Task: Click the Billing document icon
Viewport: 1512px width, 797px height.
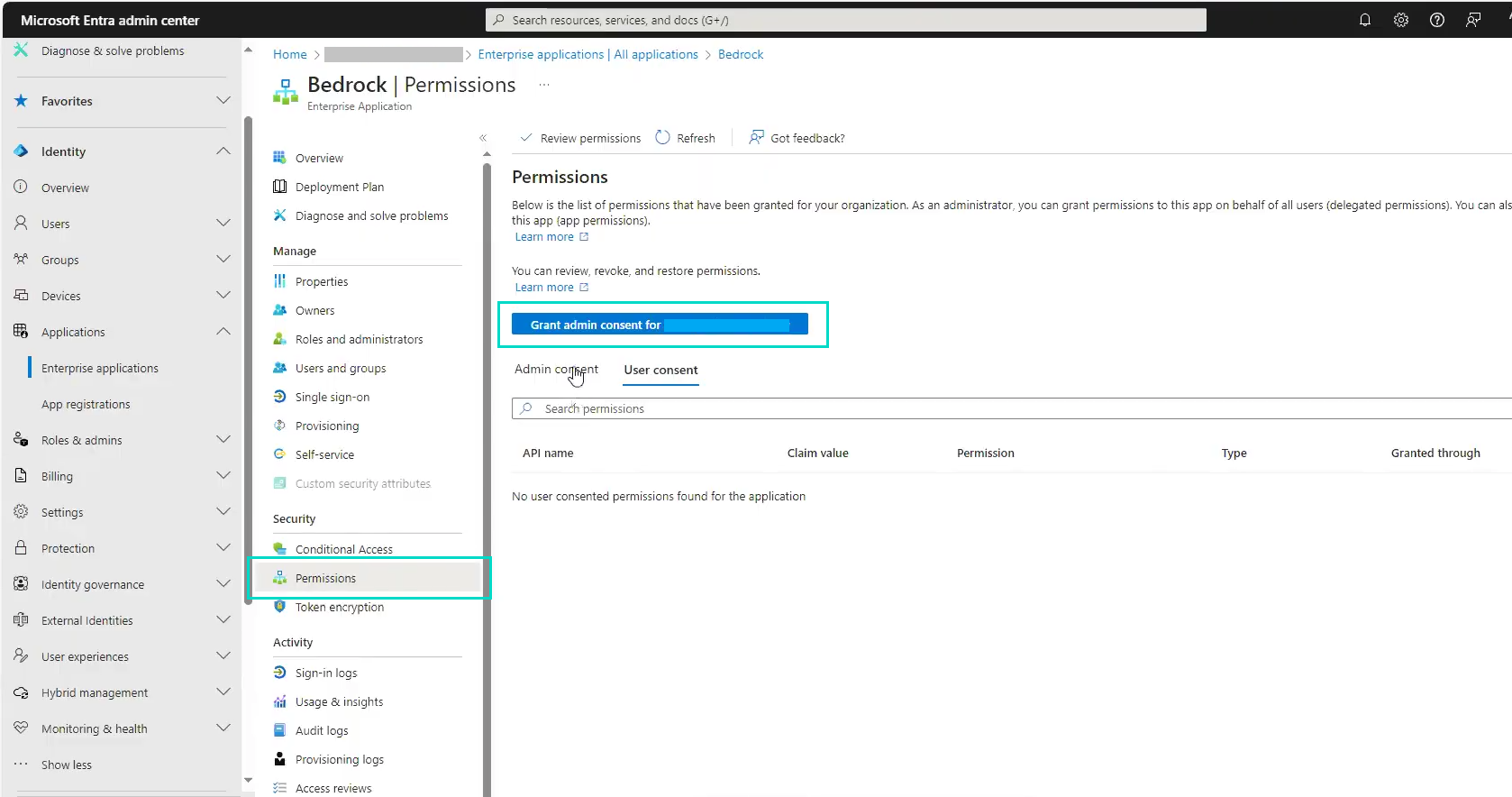Action: click(21, 475)
